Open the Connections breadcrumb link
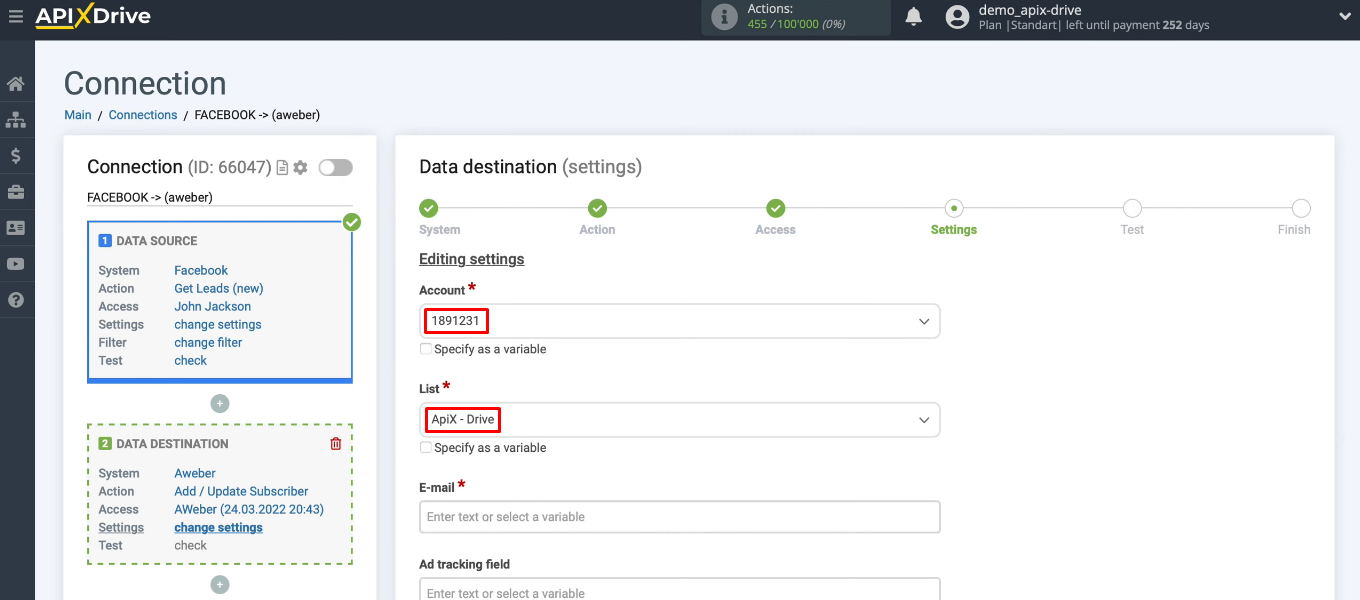Viewport: 1360px width, 600px height. click(142, 114)
